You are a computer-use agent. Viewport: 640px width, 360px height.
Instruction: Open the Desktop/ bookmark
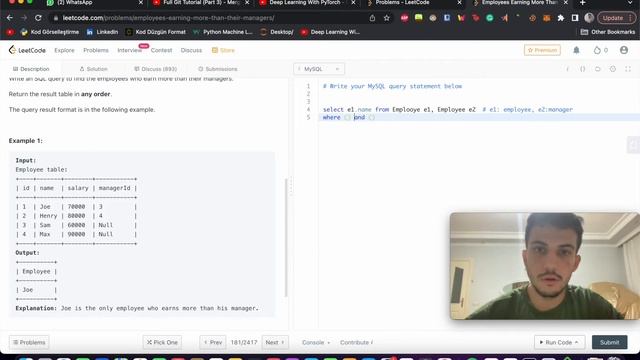click(x=277, y=32)
